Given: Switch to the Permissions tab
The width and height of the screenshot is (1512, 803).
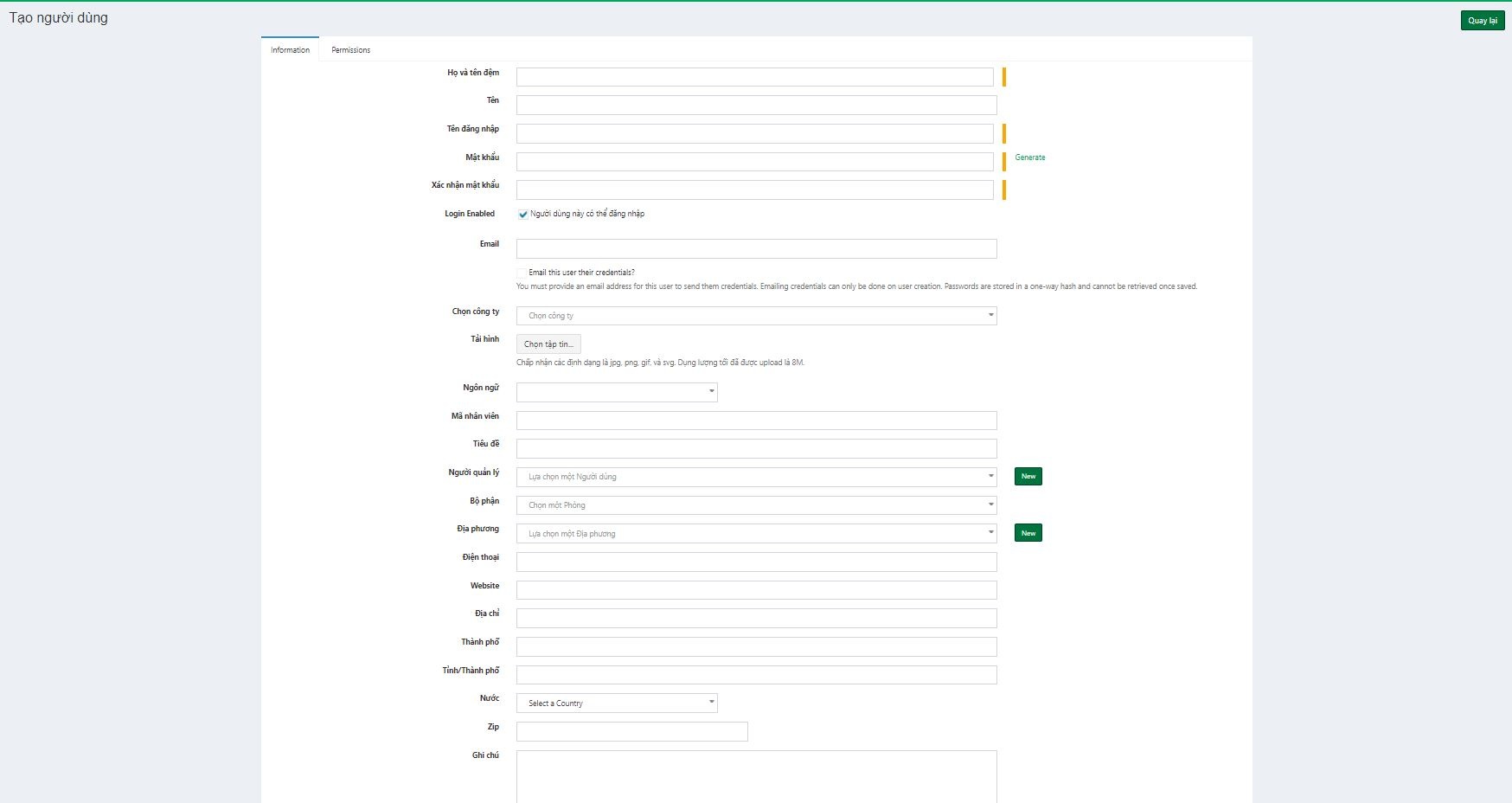Looking at the screenshot, I should [x=350, y=50].
